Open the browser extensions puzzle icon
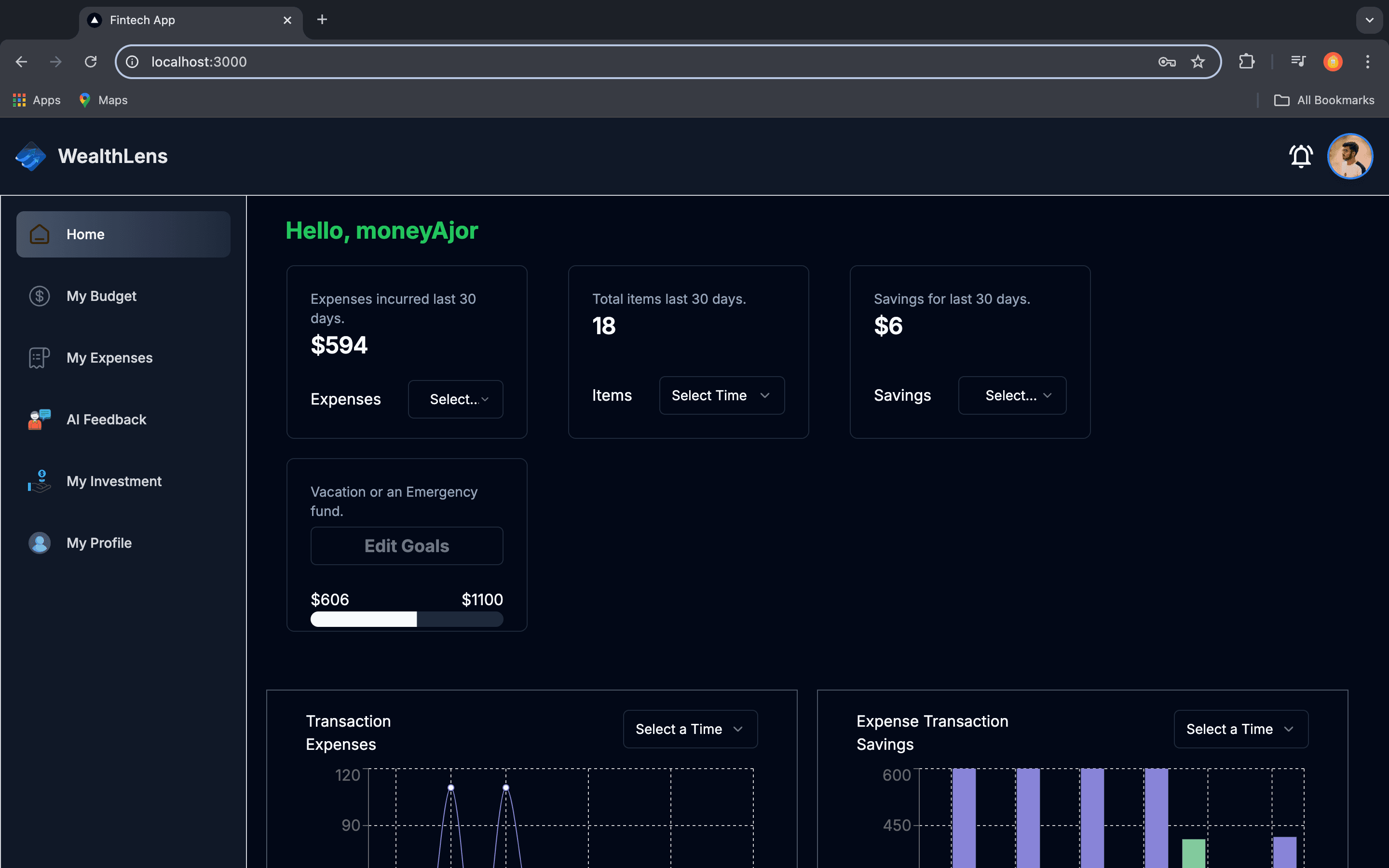1389x868 pixels. click(x=1246, y=61)
